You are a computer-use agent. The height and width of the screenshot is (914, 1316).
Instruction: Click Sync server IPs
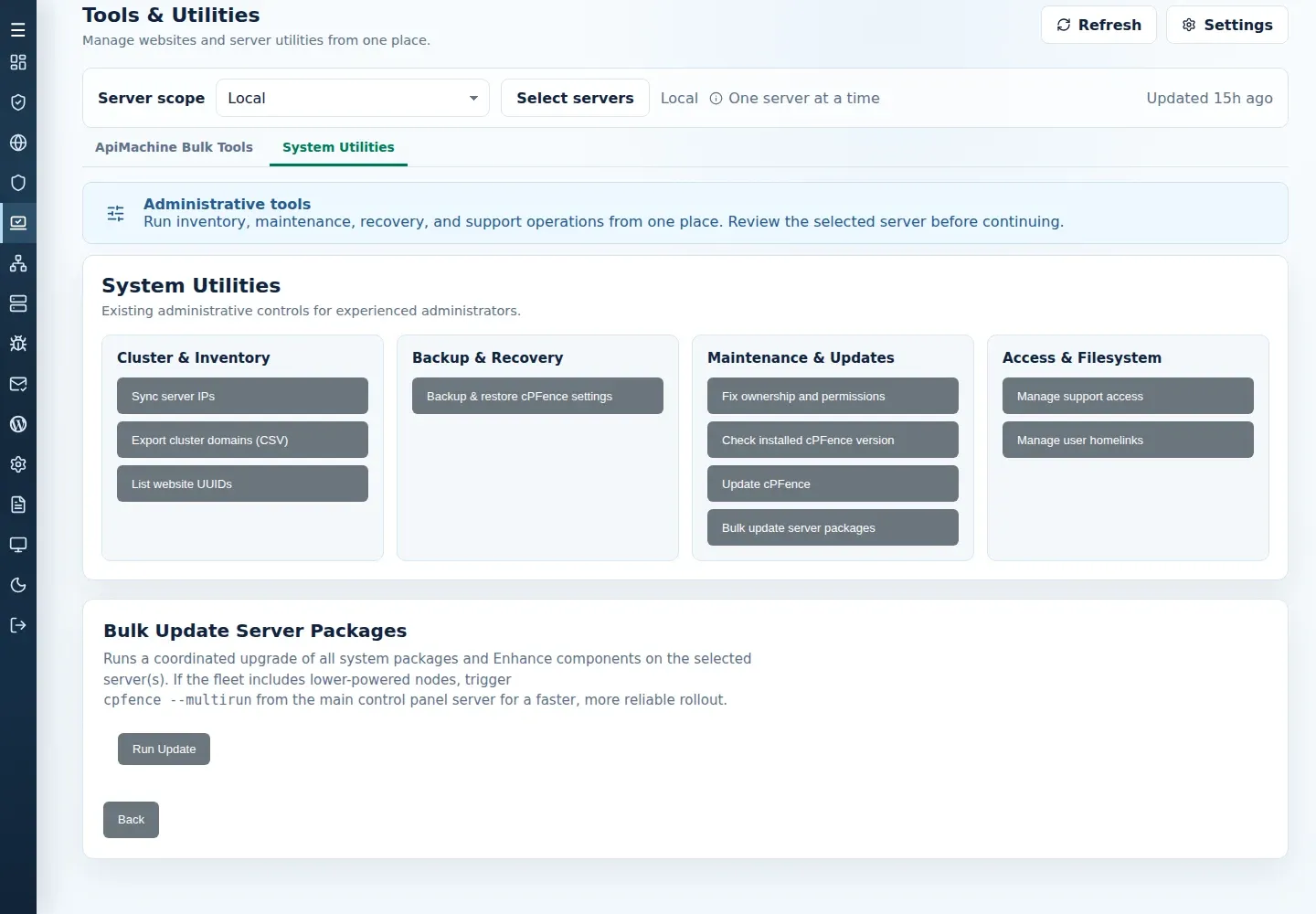coord(242,396)
